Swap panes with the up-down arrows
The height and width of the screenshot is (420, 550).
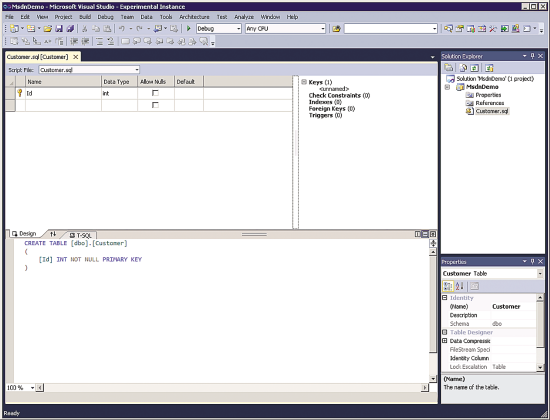(53, 234)
